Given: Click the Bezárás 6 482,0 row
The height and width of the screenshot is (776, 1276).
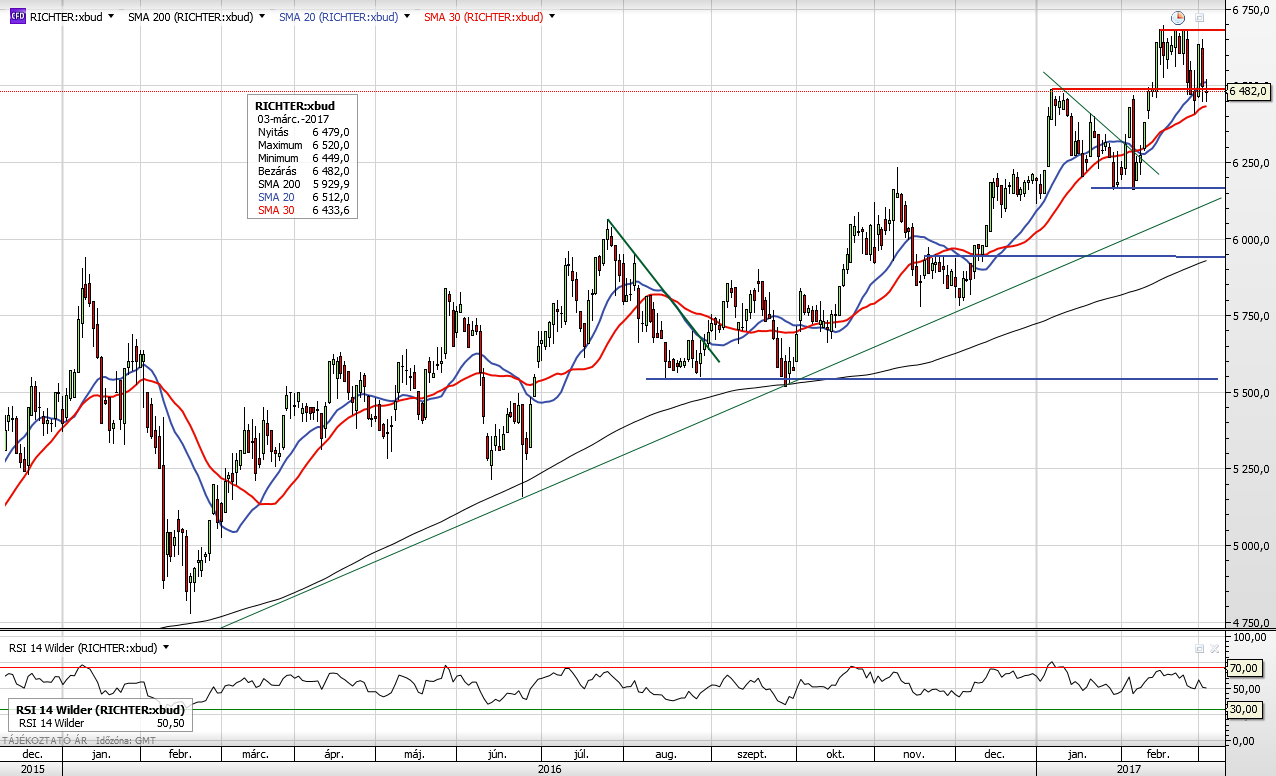Looking at the screenshot, I should tap(302, 171).
